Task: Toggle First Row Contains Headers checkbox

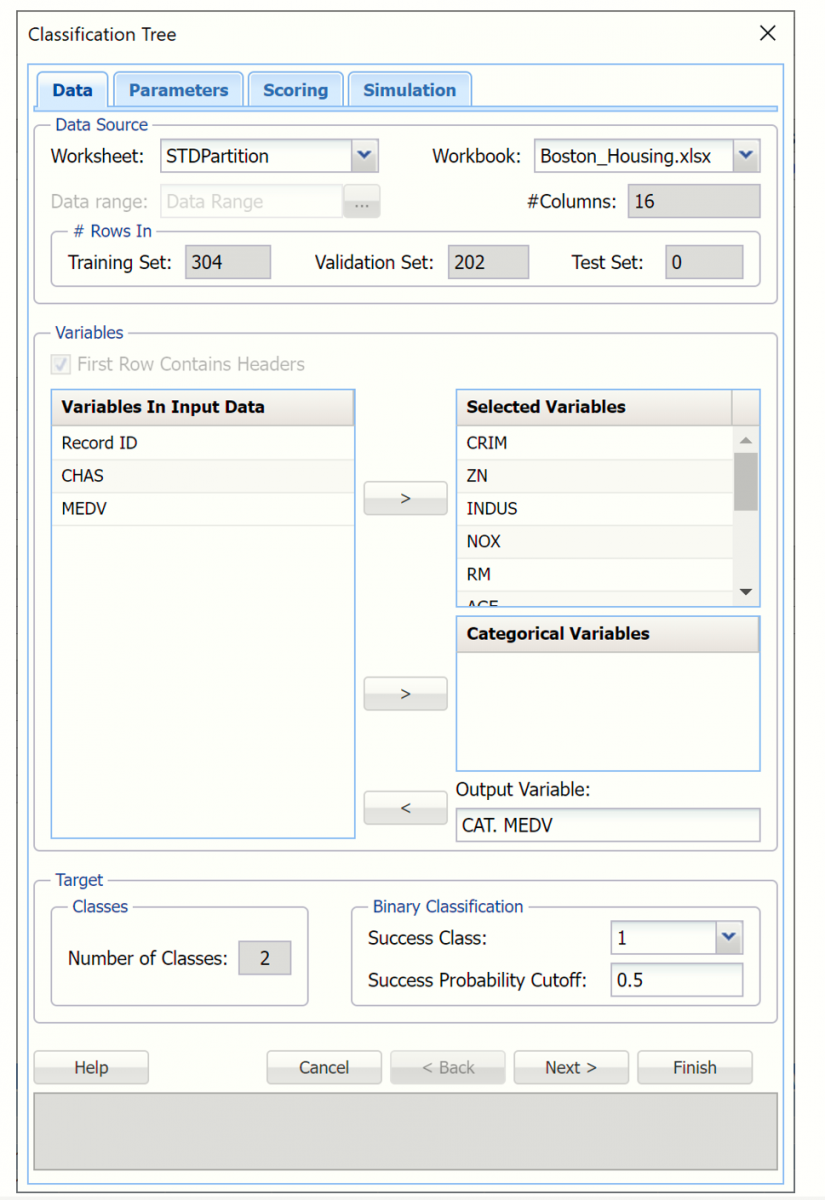Action: tap(62, 365)
